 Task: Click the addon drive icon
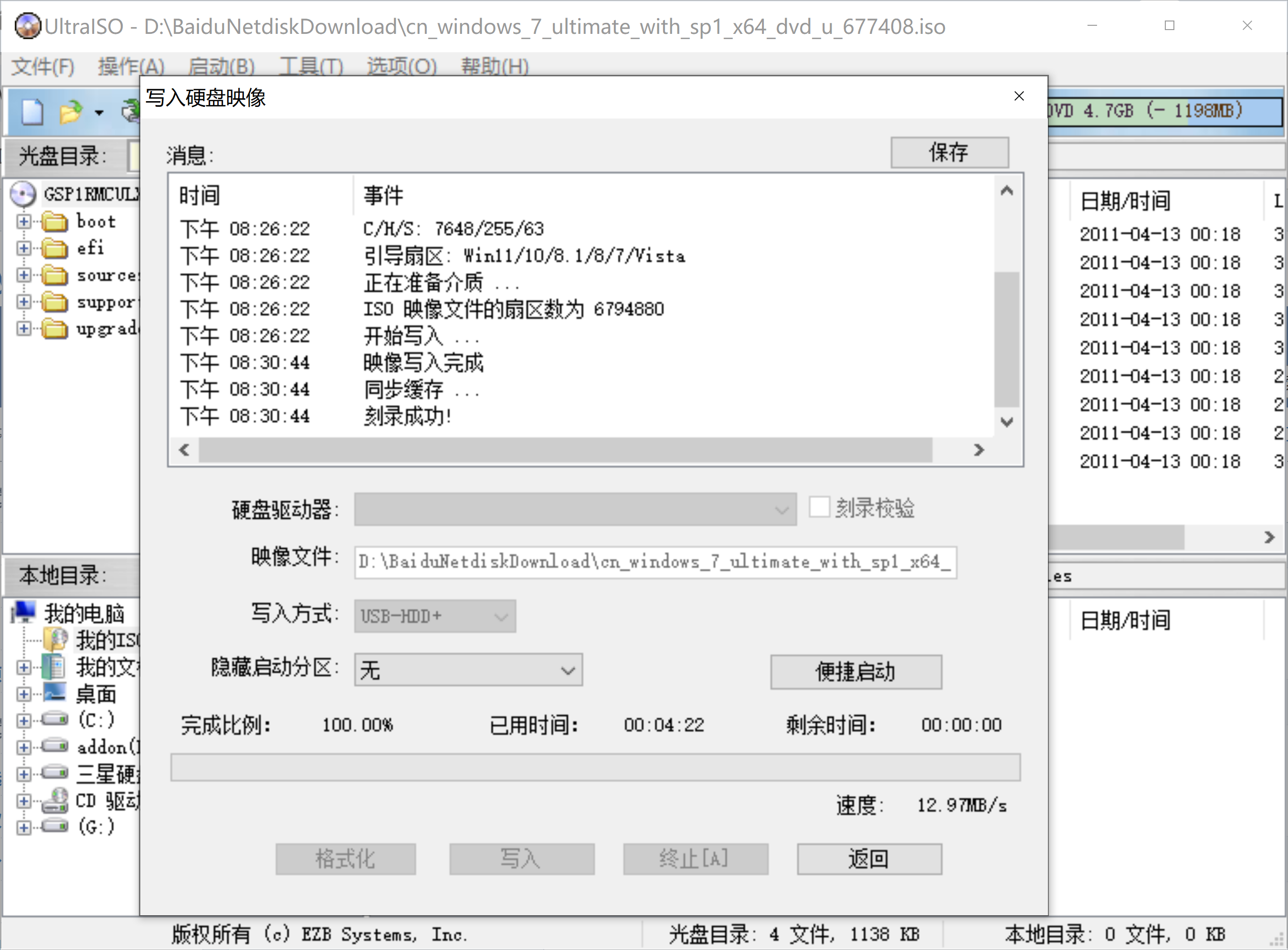(x=54, y=746)
